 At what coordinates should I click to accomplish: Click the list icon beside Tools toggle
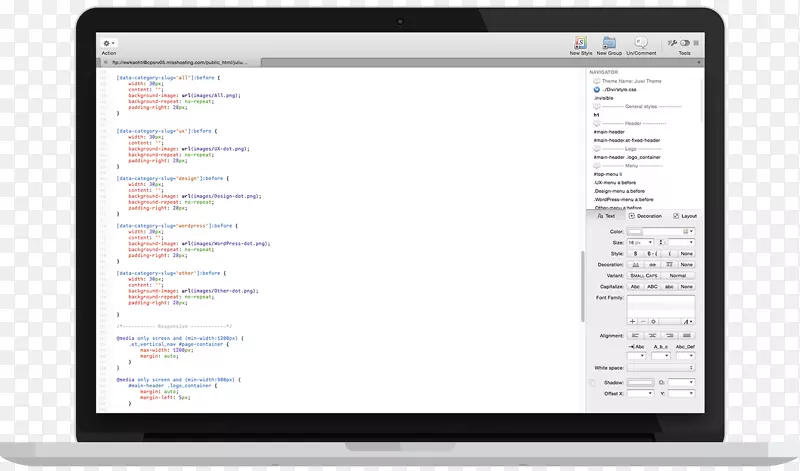[697, 43]
